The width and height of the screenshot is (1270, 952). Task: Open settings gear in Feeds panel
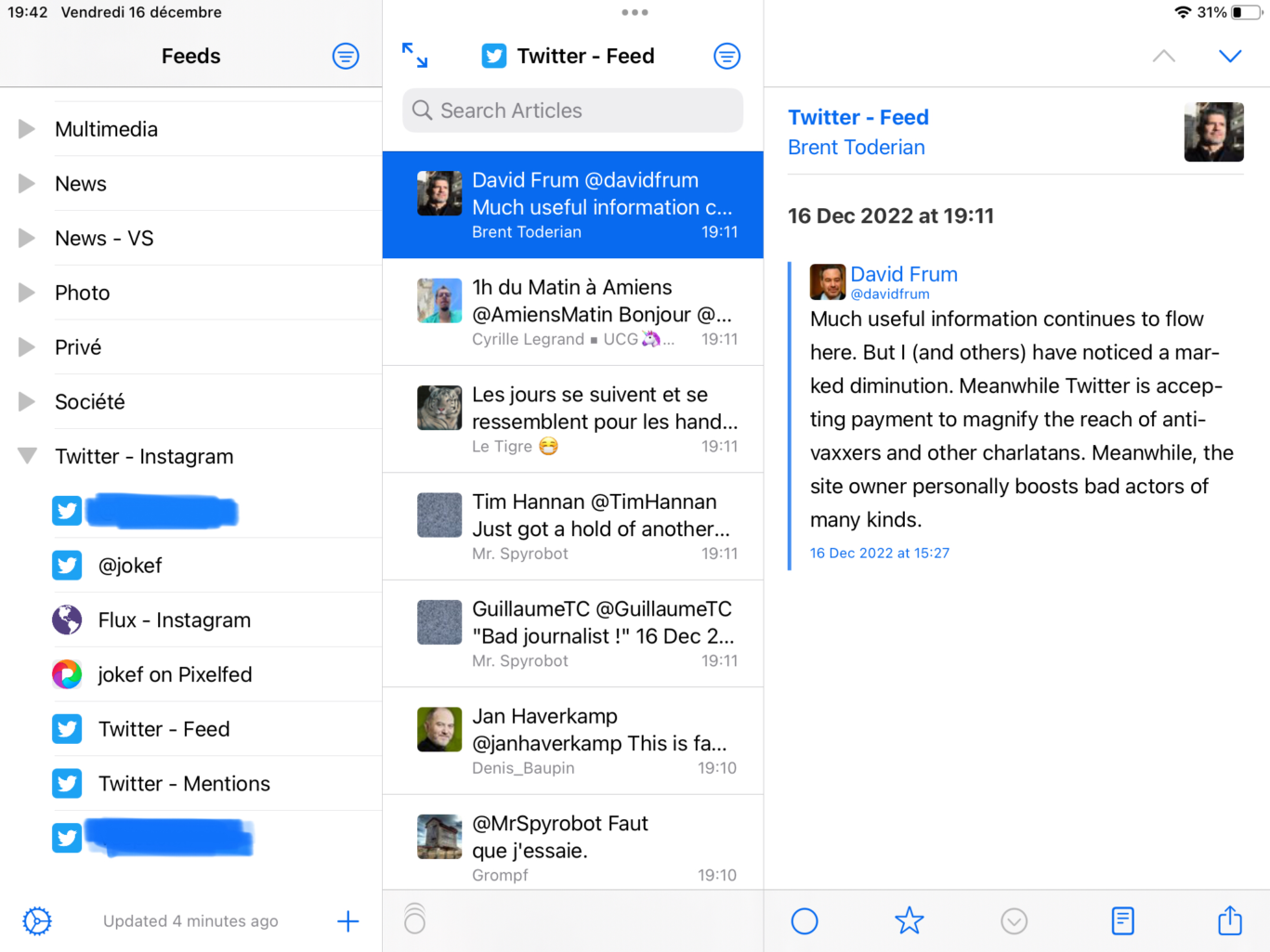pyautogui.click(x=37, y=921)
